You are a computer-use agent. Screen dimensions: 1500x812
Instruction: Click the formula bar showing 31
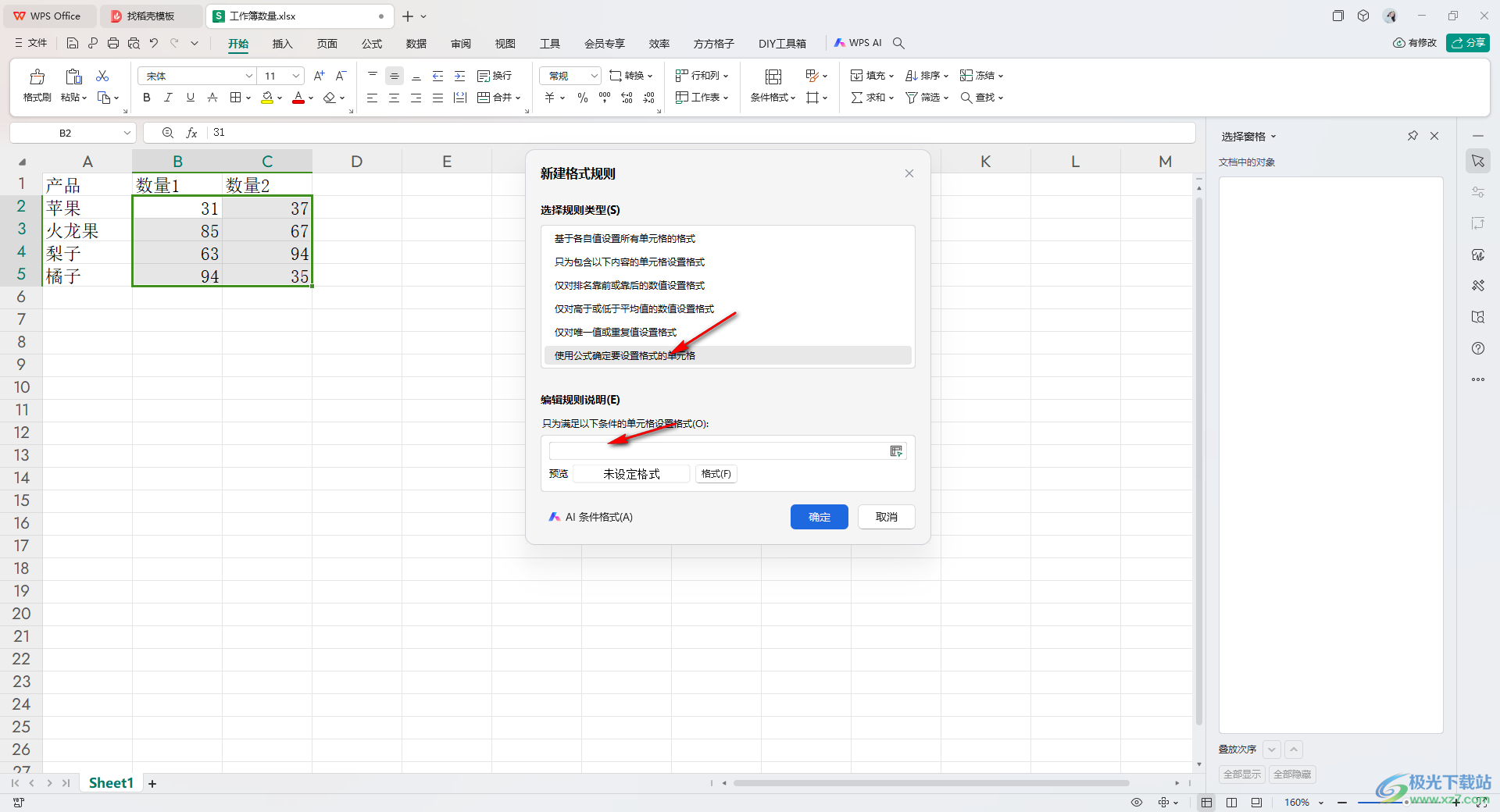(701, 133)
